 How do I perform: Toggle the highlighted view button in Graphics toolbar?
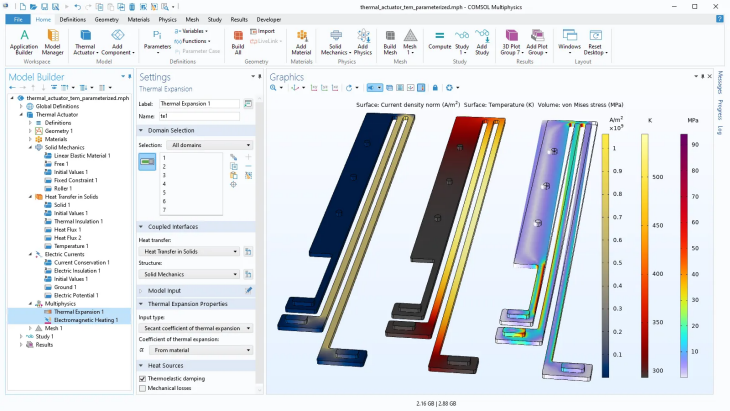point(374,88)
